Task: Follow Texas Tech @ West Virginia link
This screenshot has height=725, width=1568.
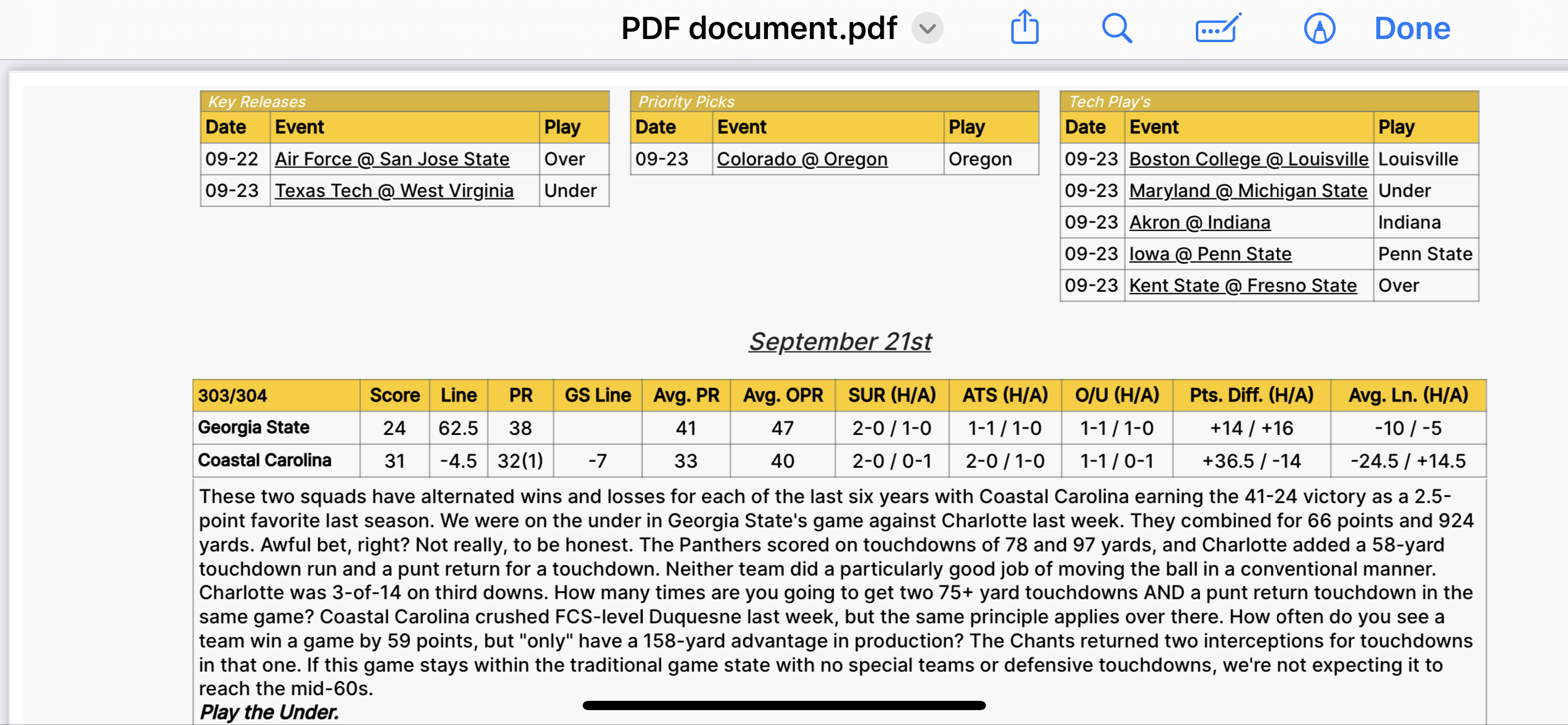Action: [x=394, y=191]
